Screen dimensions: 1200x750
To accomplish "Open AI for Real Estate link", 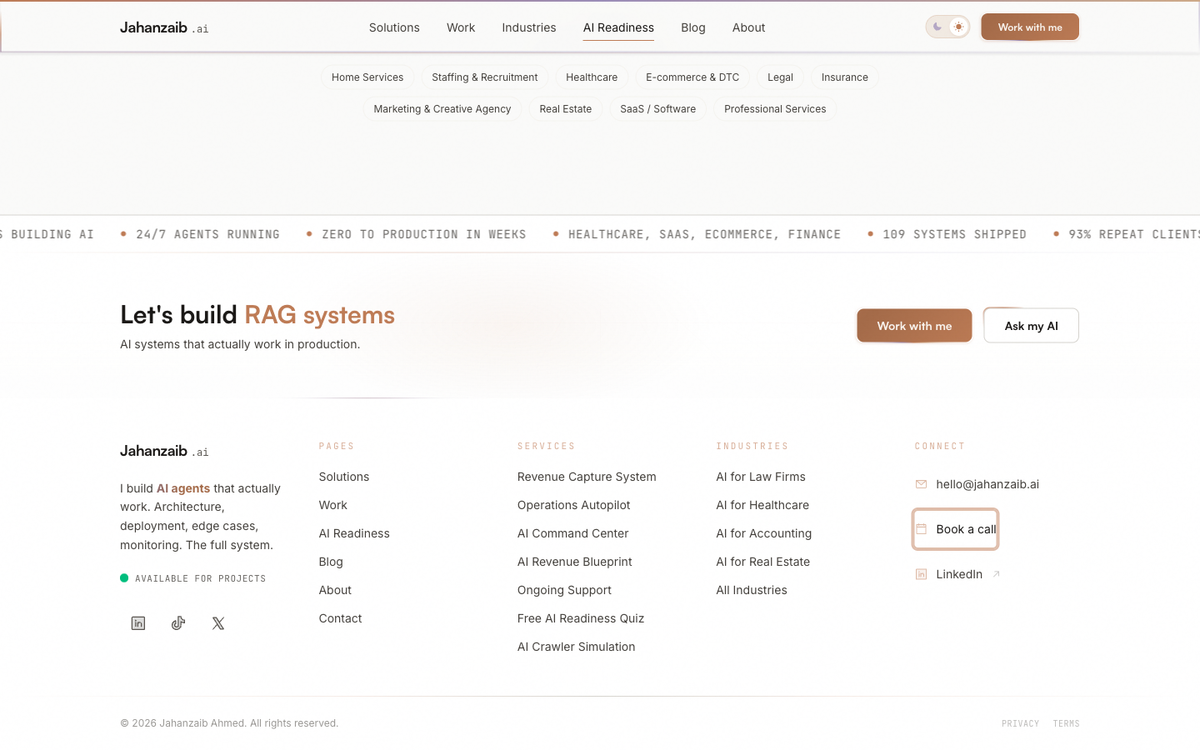I will (763, 562).
